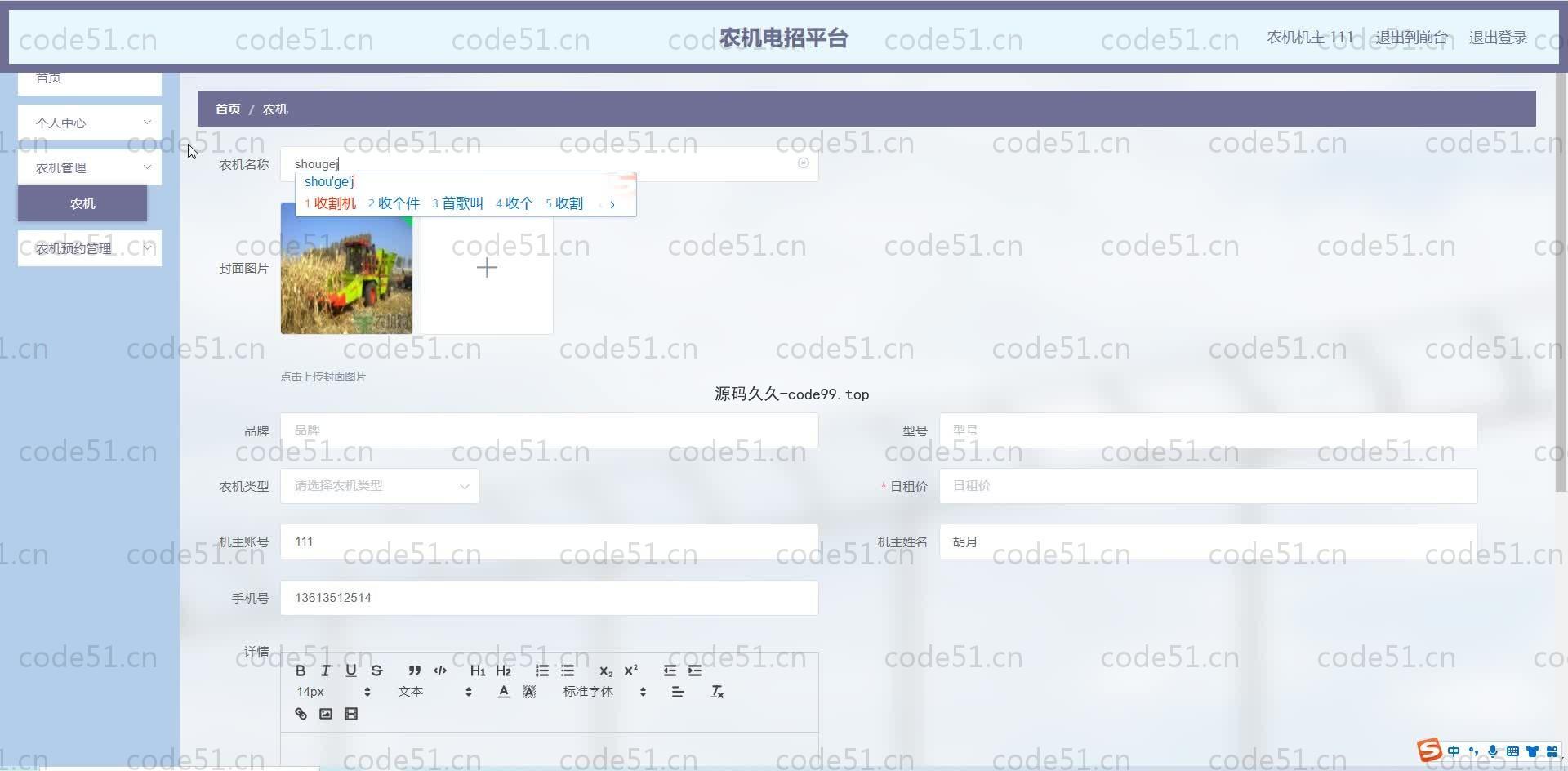Insert a hyperlink in the editor
This screenshot has height=771, width=1568.
tap(301, 714)
